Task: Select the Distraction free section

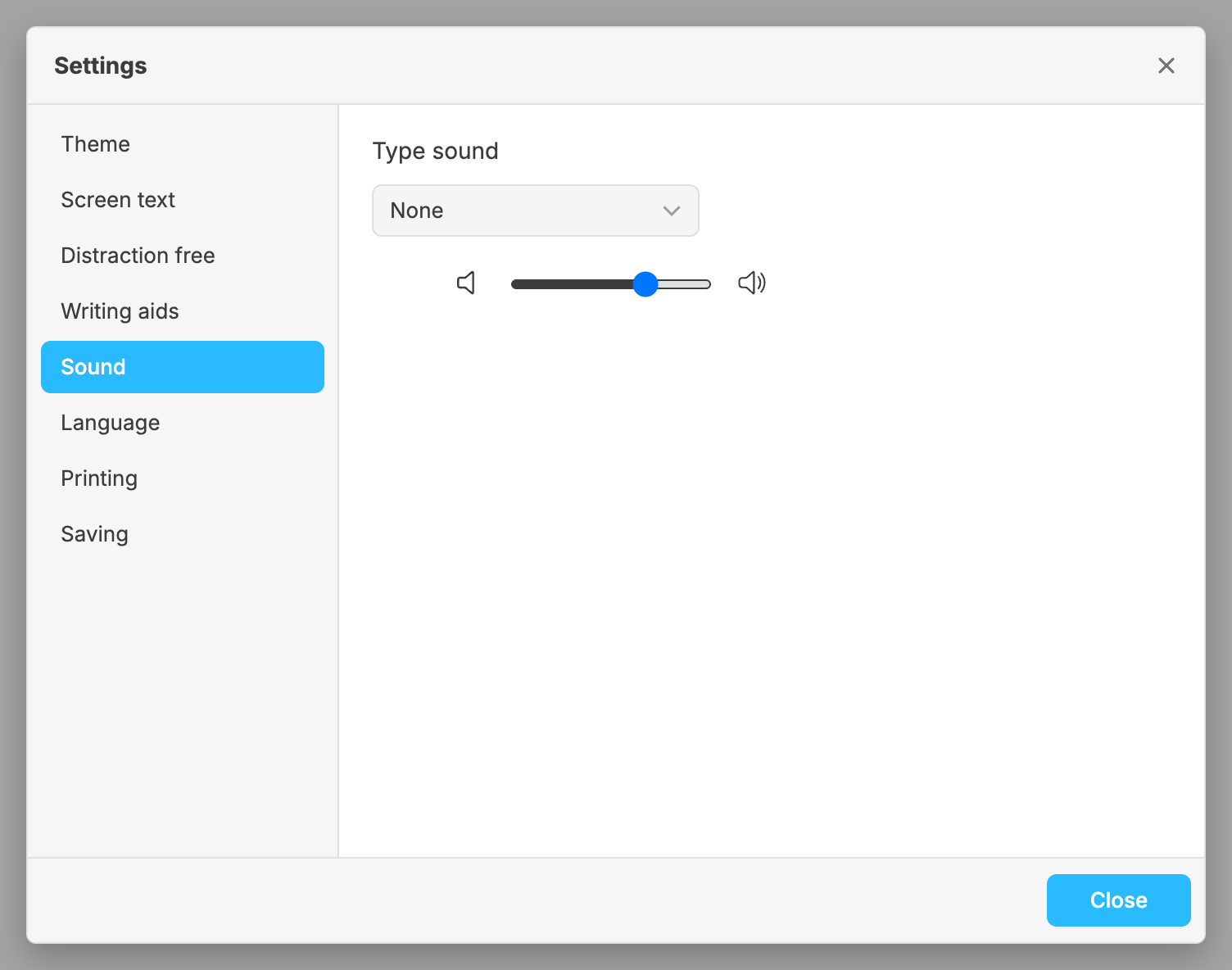Action: tap(183, 256)
